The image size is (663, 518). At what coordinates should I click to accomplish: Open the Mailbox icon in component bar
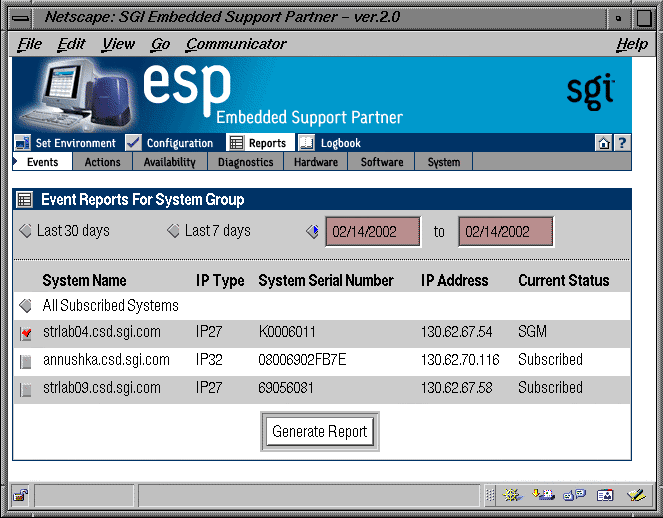(x=544, y=495)
